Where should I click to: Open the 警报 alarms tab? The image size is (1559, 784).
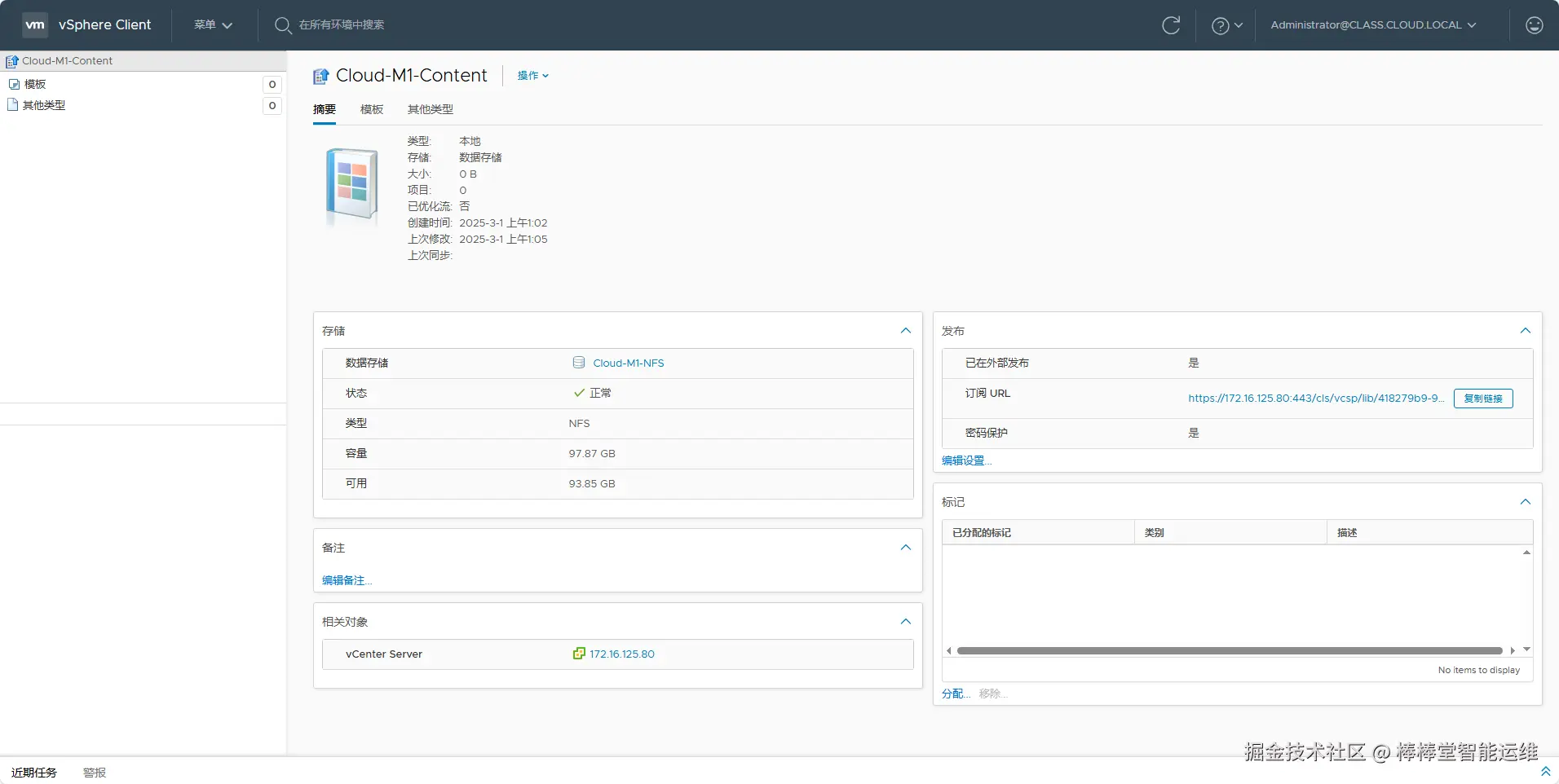click(95, 773)
